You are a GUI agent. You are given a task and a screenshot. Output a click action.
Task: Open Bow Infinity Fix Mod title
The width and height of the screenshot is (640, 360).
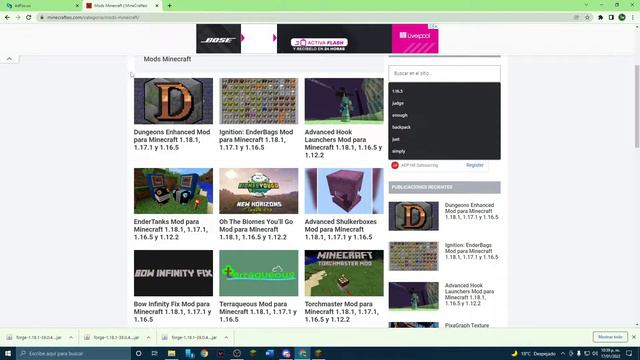(172, 312)
